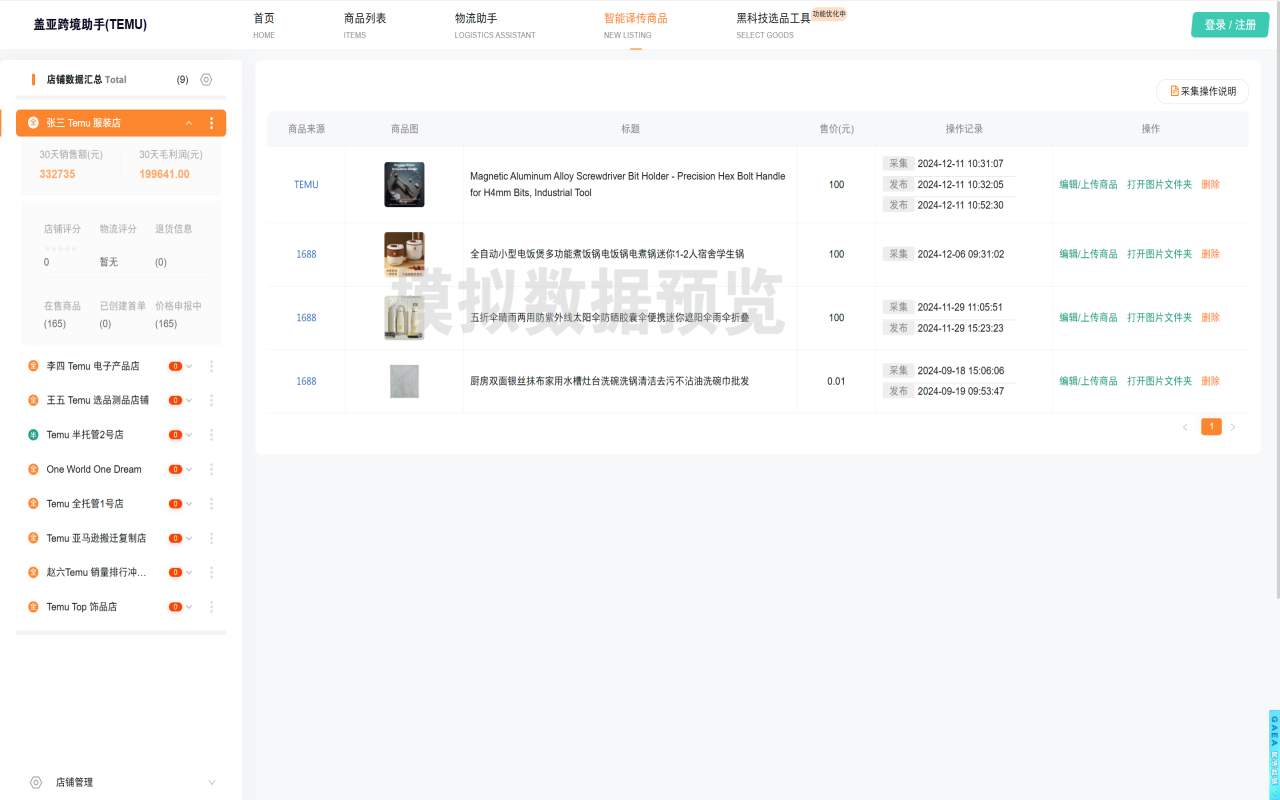
Task: Click the three-dot menu on 张三 Temu 服装店
Action: pyautogui.click(x=211, y=122)
